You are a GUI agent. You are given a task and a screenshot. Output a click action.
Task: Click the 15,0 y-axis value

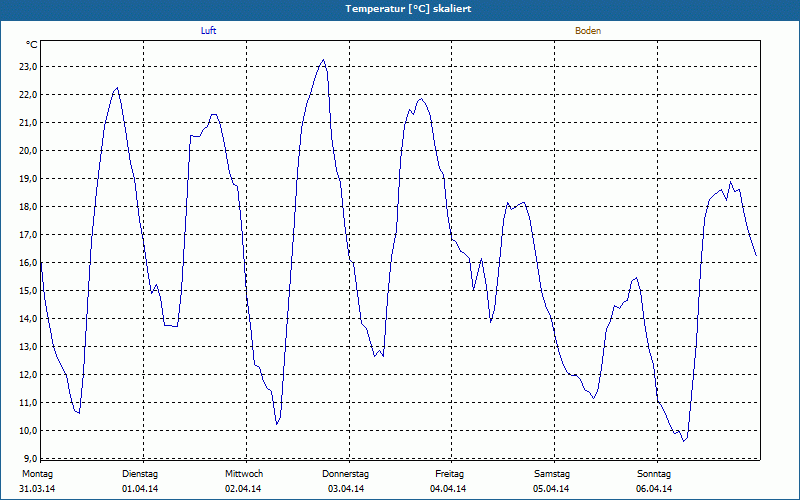(29, 291)
